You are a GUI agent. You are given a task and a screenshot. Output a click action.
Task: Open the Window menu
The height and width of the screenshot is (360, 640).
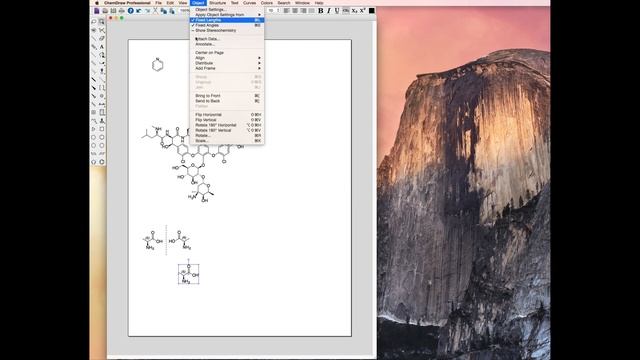302,3
